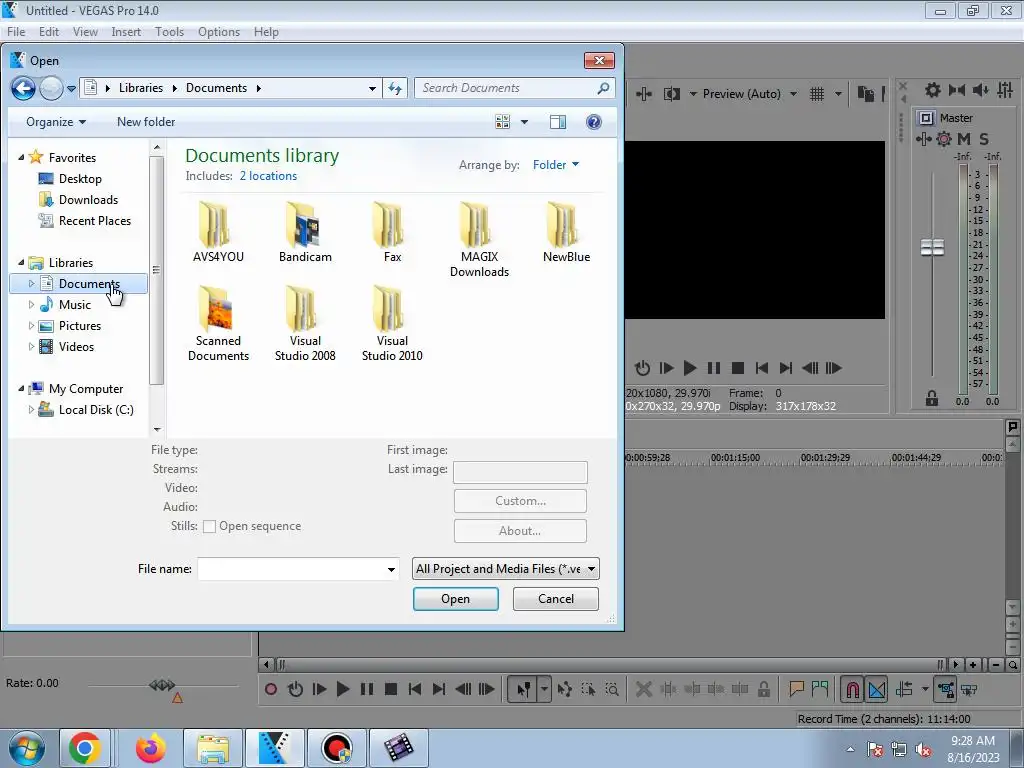The width and height of the screenshot is (1024, 768).
Task: Click the Back navigation arrow in Open dialog
Action: pos(24,88)
